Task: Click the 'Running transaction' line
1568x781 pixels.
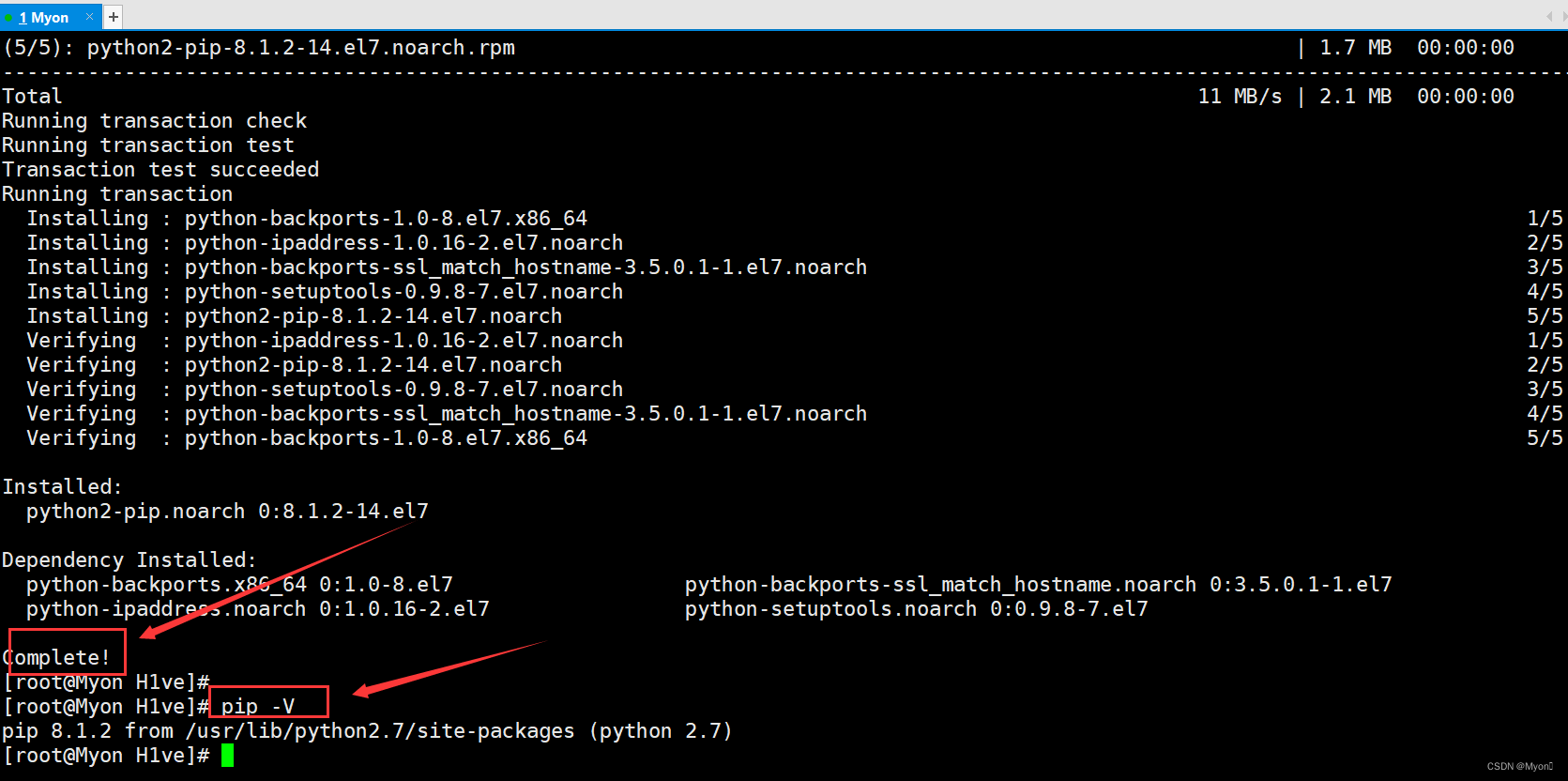Action: click(117, 194)
